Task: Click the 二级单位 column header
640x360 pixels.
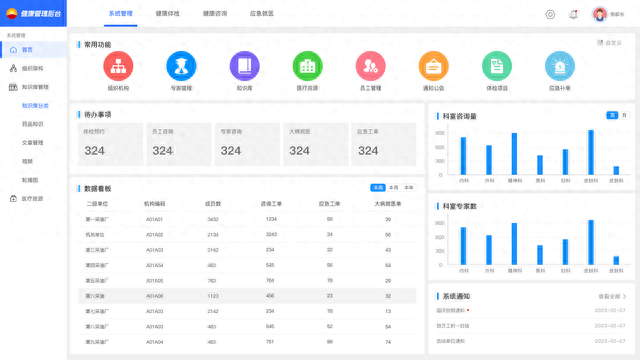Action: point(97,204)
